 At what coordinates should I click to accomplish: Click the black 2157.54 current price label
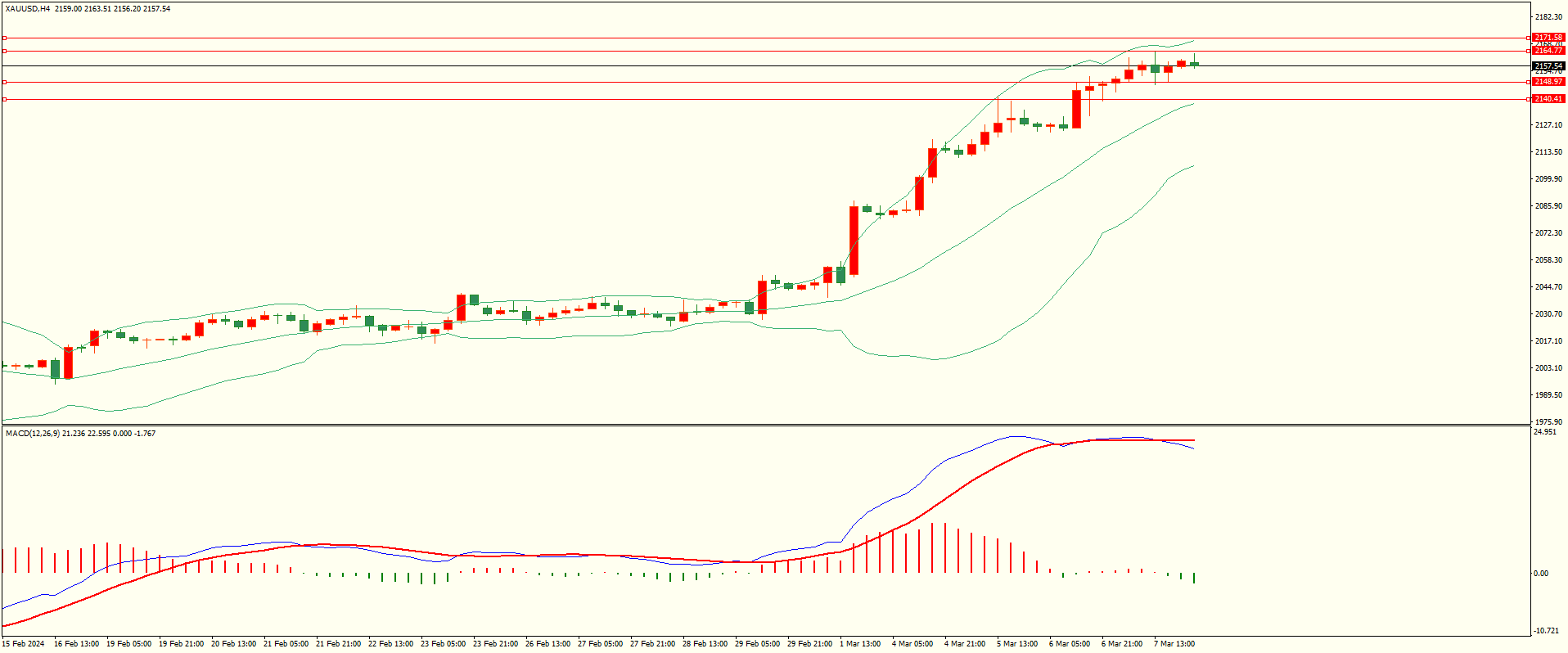click(x=1548, y=65)
